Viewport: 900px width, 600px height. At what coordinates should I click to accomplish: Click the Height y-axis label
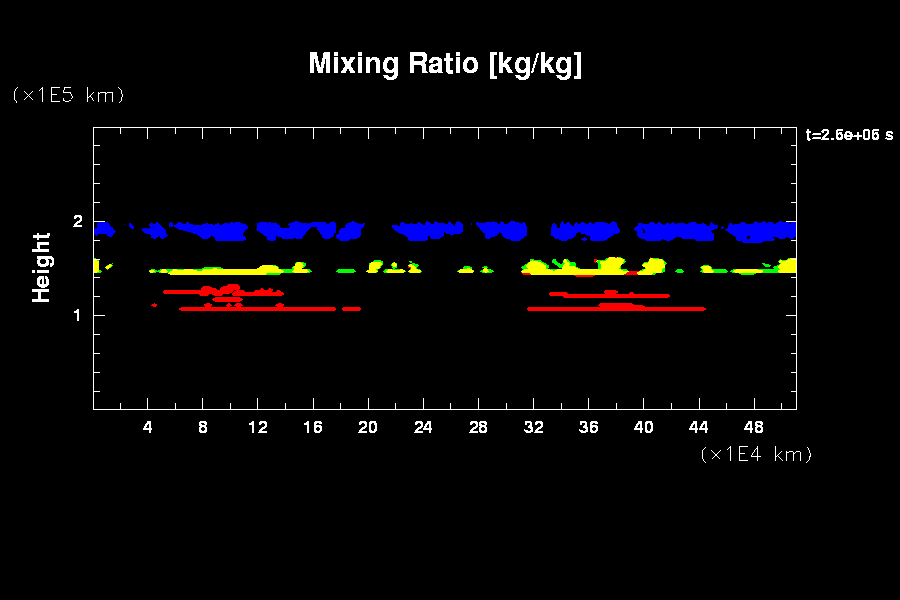point(41,267)
